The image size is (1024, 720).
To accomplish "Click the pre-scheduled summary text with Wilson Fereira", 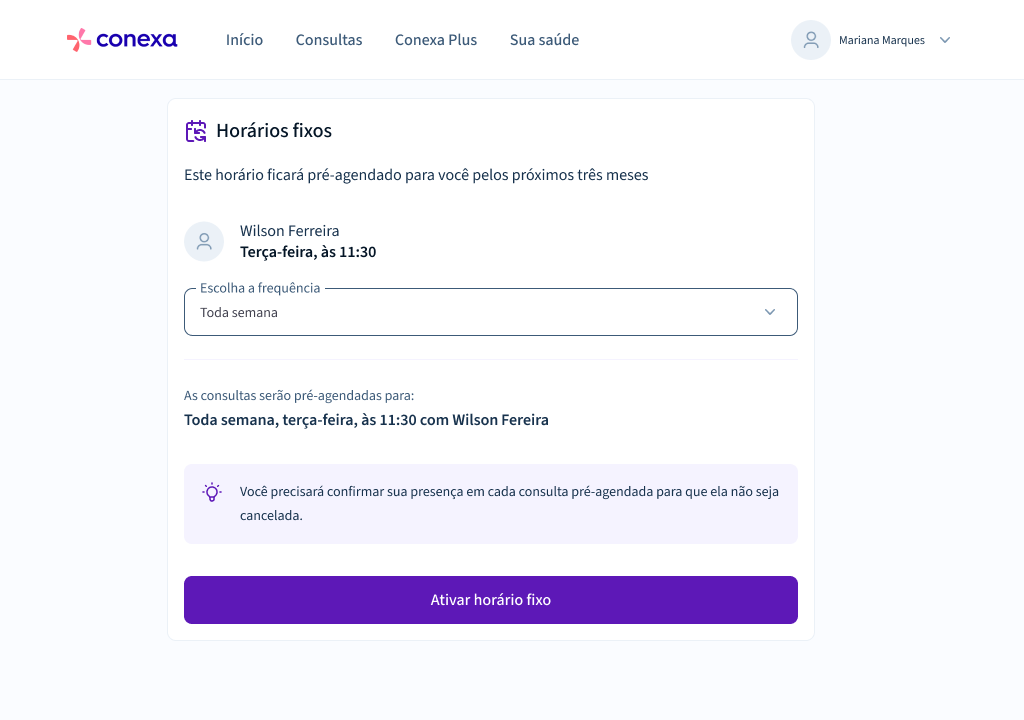I will [x=366, y=419].
